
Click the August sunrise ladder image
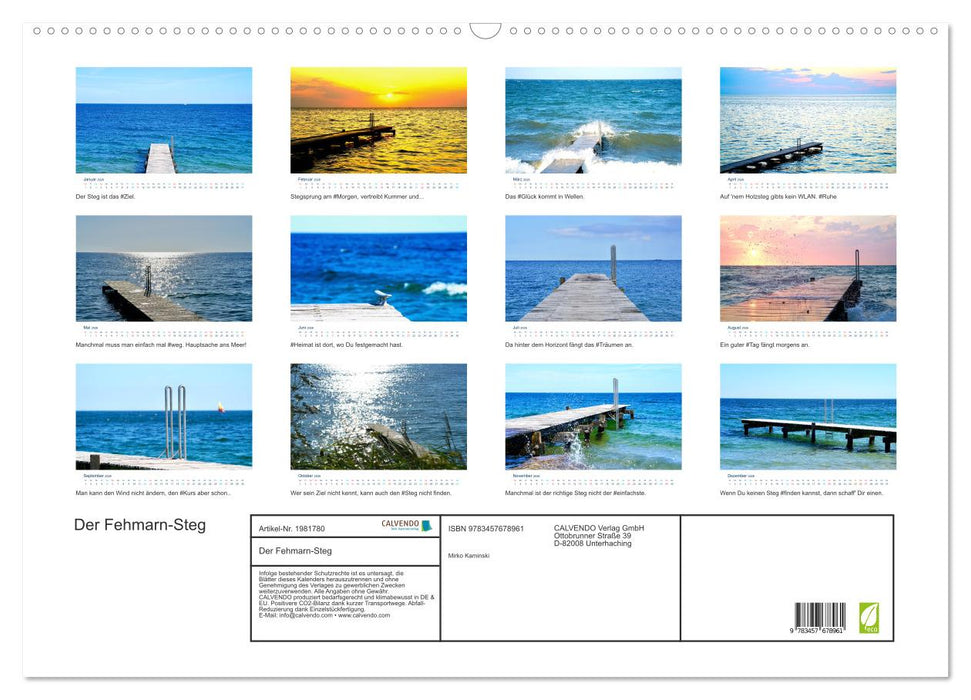pos(808,268)
